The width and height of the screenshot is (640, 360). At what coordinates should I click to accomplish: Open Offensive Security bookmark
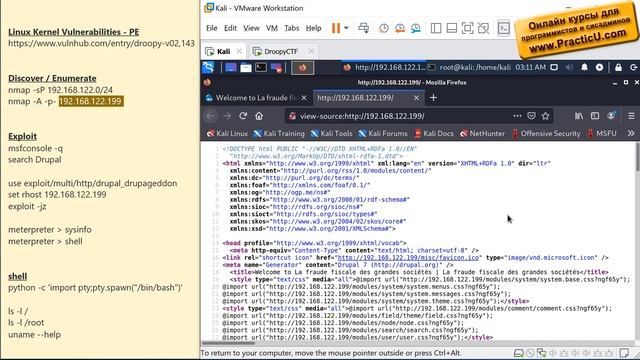click(x=546, y=133)
